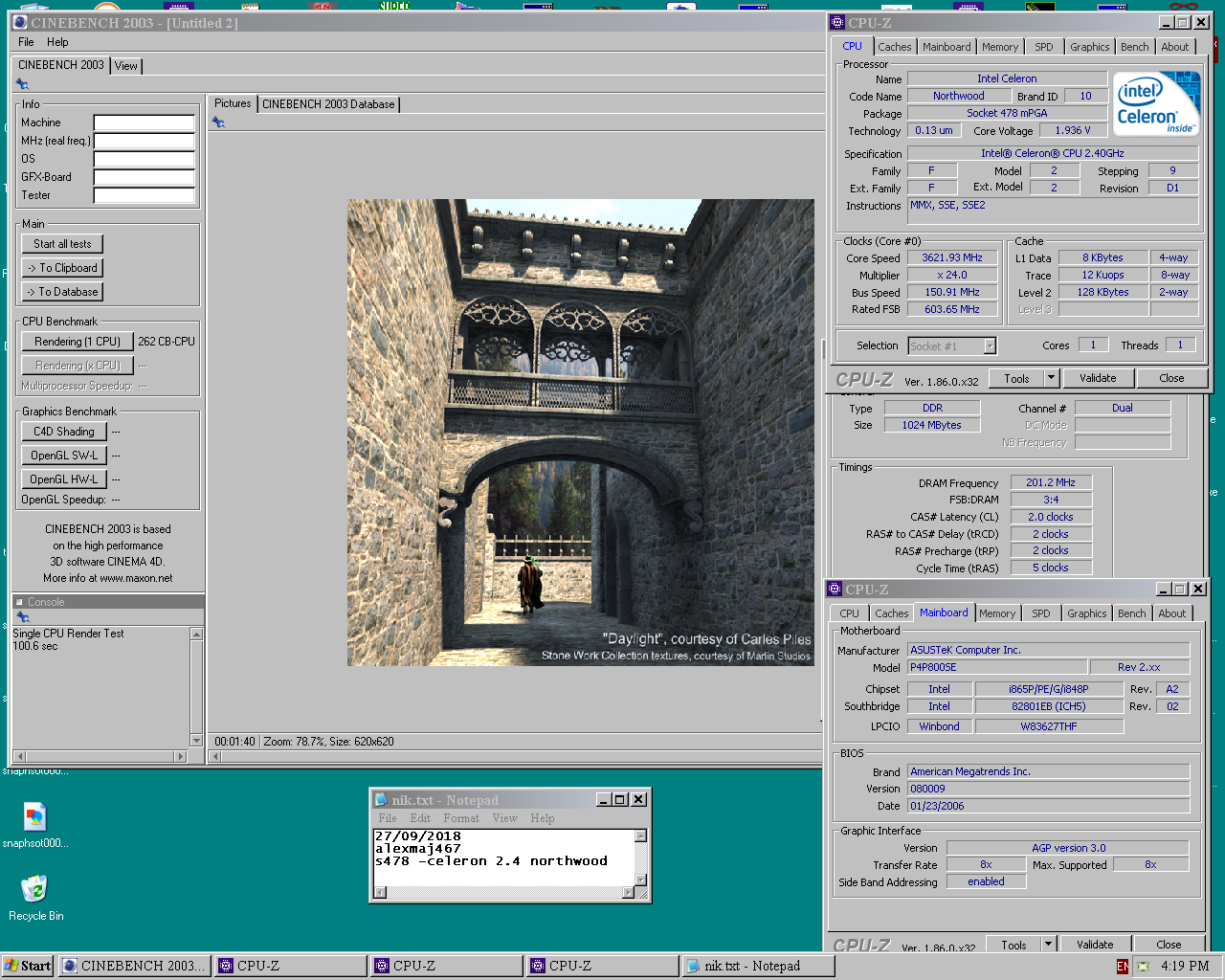Click the pin icon below Pictures tab
The width and height of the screenshot is (1225, 980).
[218, 122]
